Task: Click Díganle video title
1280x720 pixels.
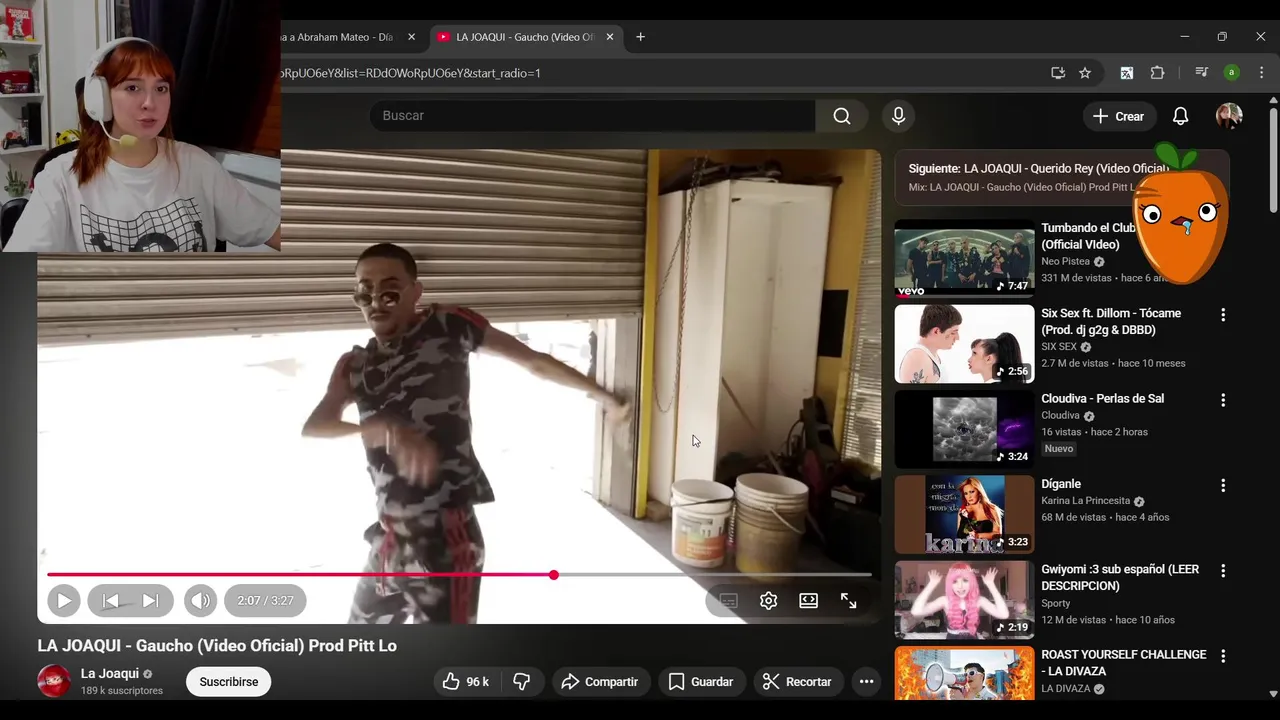Action: (1061, 484)
